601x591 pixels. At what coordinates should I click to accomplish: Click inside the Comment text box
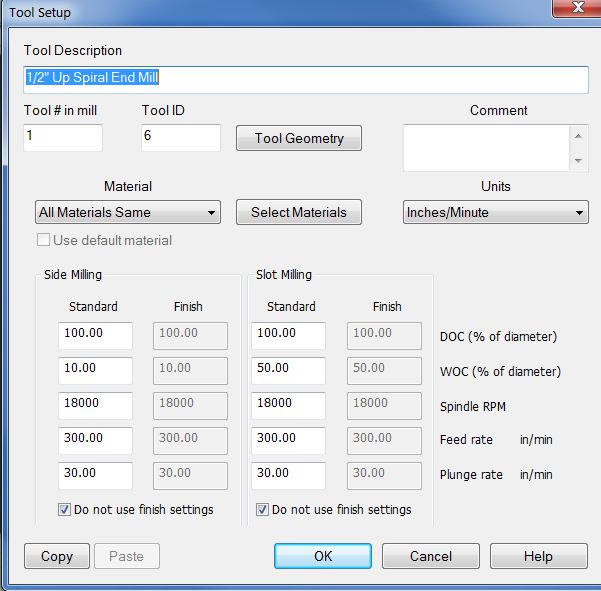click(x=486, y=148)
